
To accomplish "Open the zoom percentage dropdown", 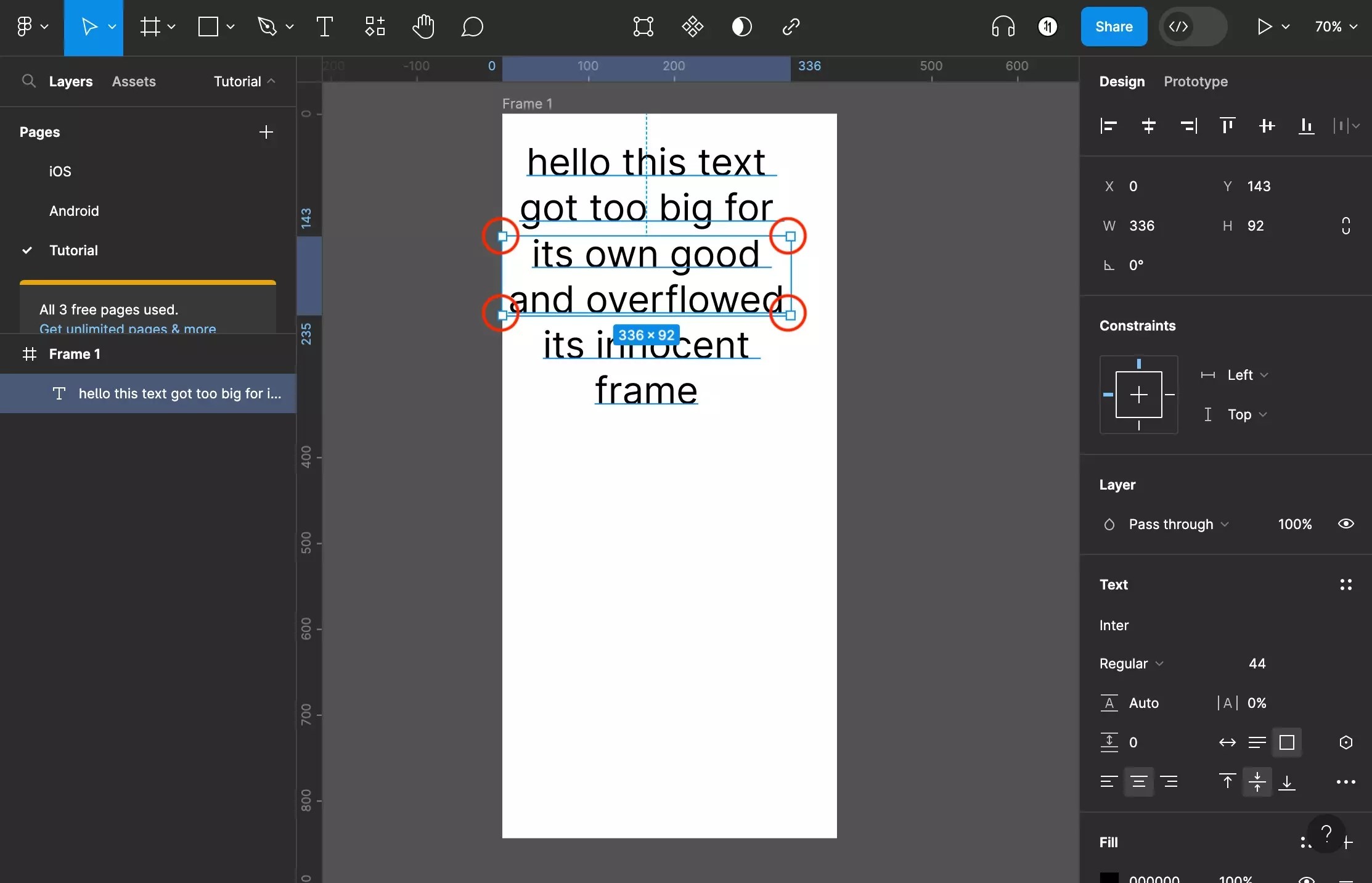I will (1335, 27).
